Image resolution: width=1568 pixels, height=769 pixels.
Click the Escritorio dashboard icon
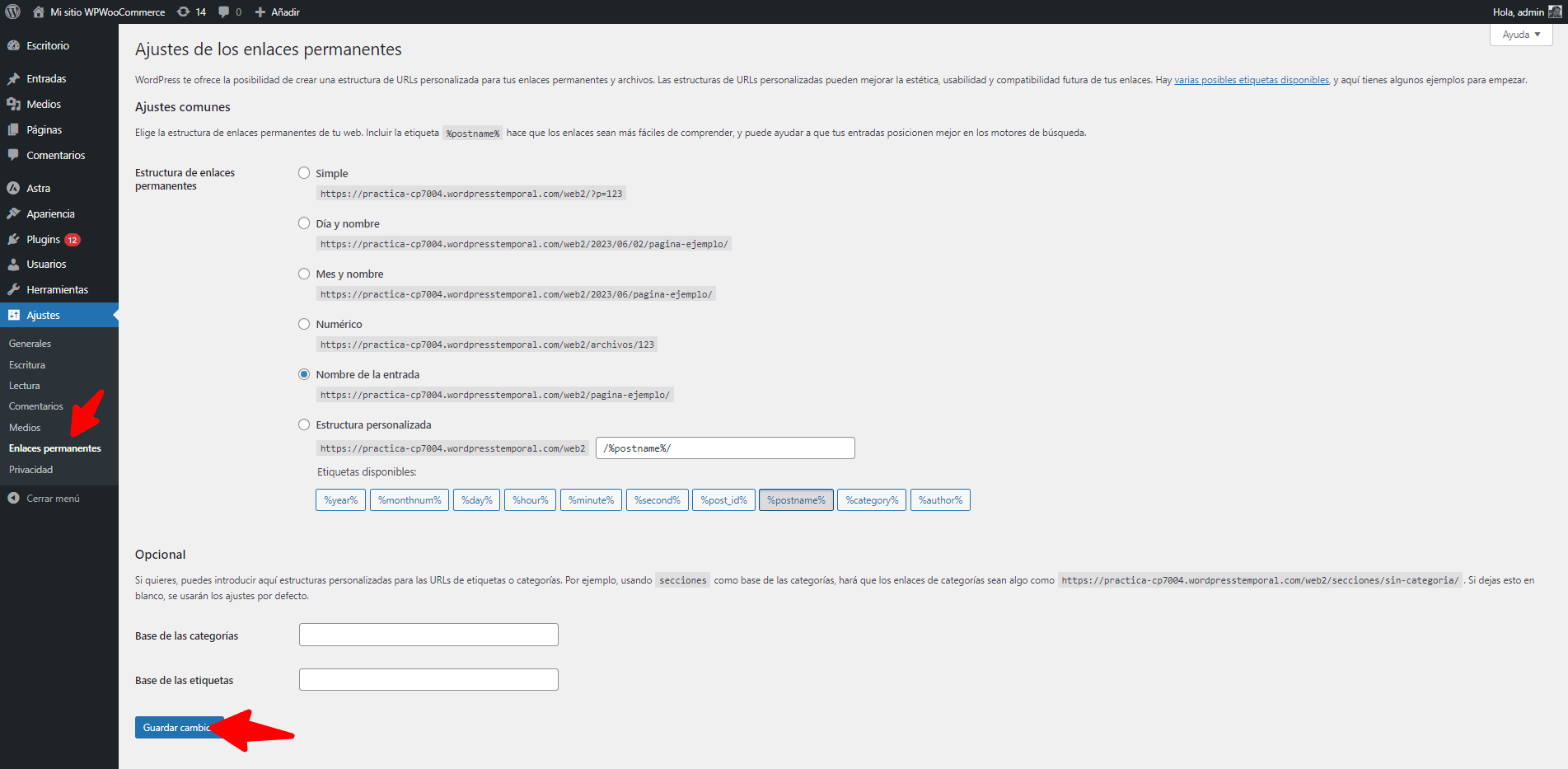point(13,45)
